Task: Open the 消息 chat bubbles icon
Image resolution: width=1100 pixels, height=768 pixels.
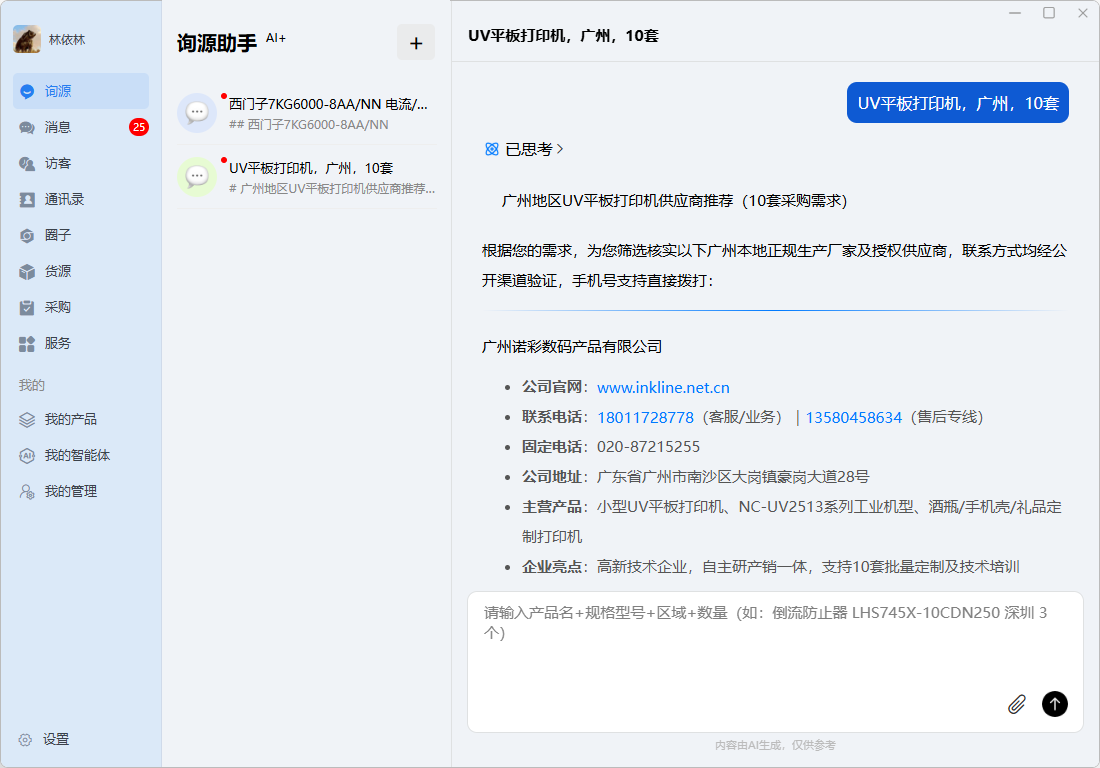Action: click(x=27, y=128)
